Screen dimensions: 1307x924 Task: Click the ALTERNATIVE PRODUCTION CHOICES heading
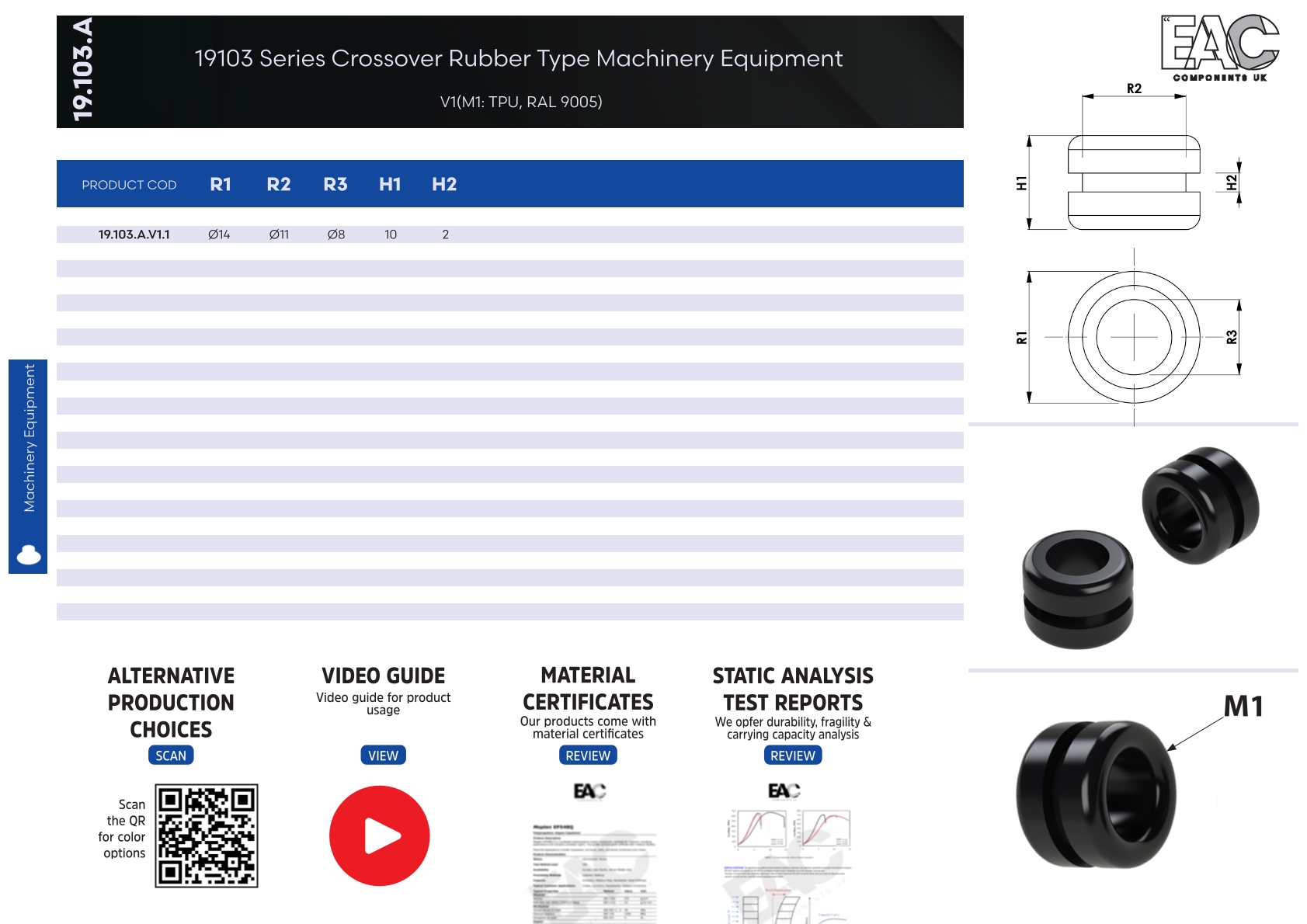[171, 702]
